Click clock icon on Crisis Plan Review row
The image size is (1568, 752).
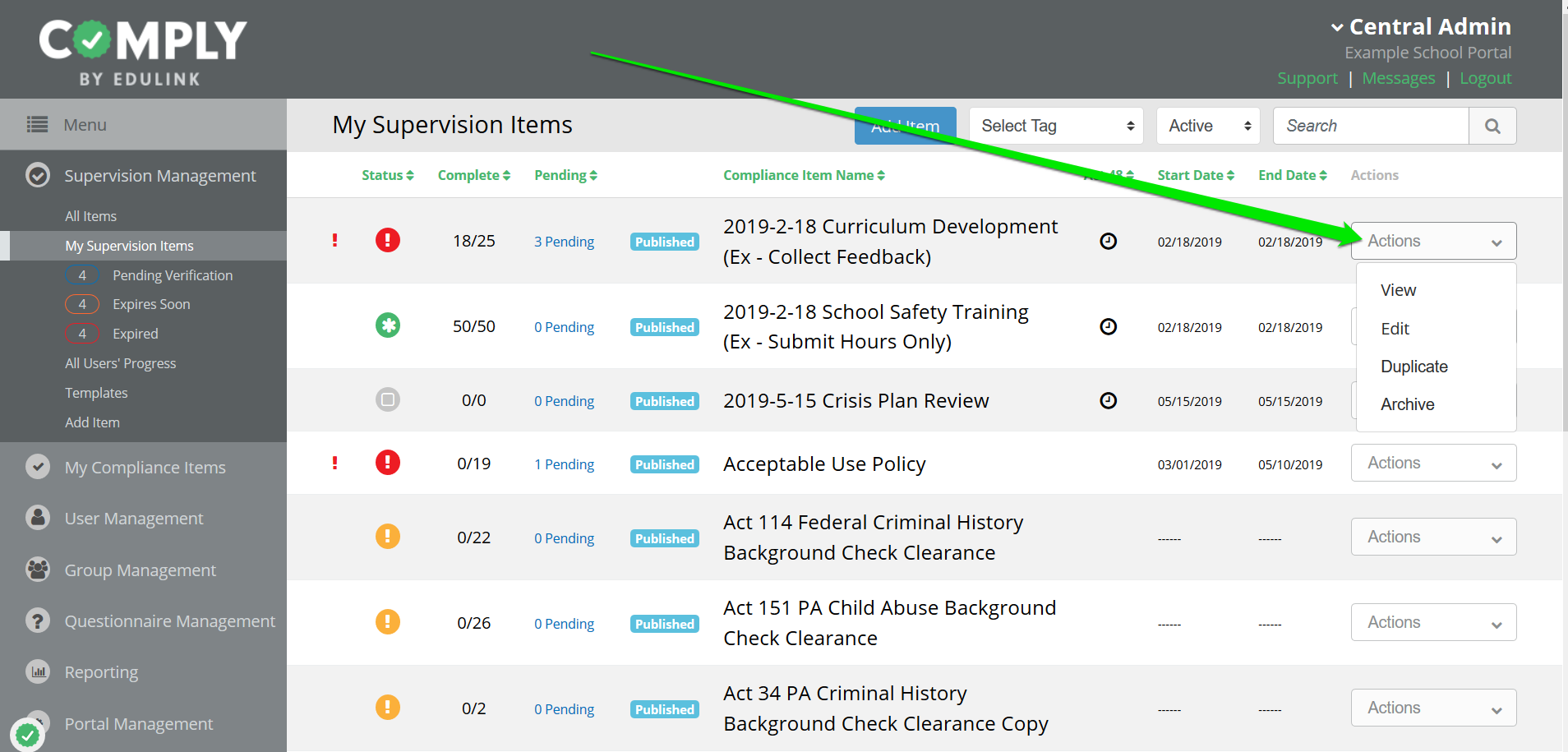pos(1109,400)
